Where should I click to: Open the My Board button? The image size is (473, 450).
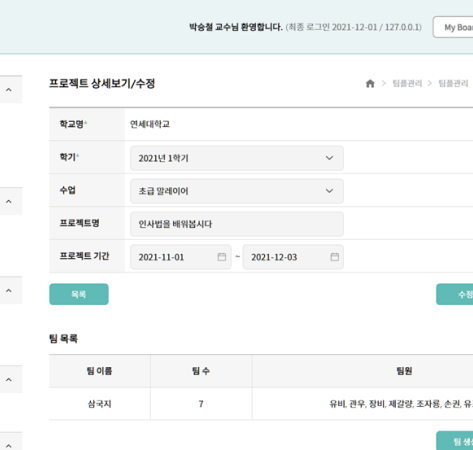453,27
